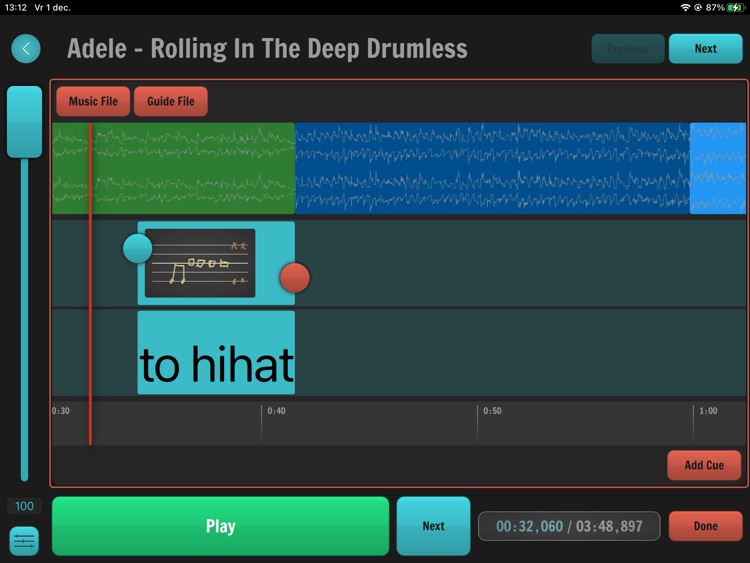Screen dimensions: 750x563
Task: Click the 0:30 timeline label
Action: (x=61, y=411)
